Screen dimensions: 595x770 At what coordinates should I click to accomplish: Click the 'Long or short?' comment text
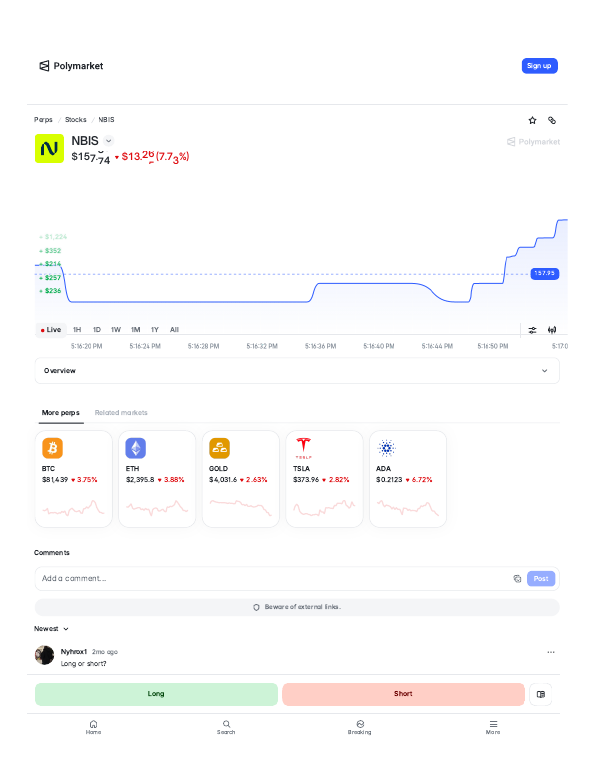(83, 663)
